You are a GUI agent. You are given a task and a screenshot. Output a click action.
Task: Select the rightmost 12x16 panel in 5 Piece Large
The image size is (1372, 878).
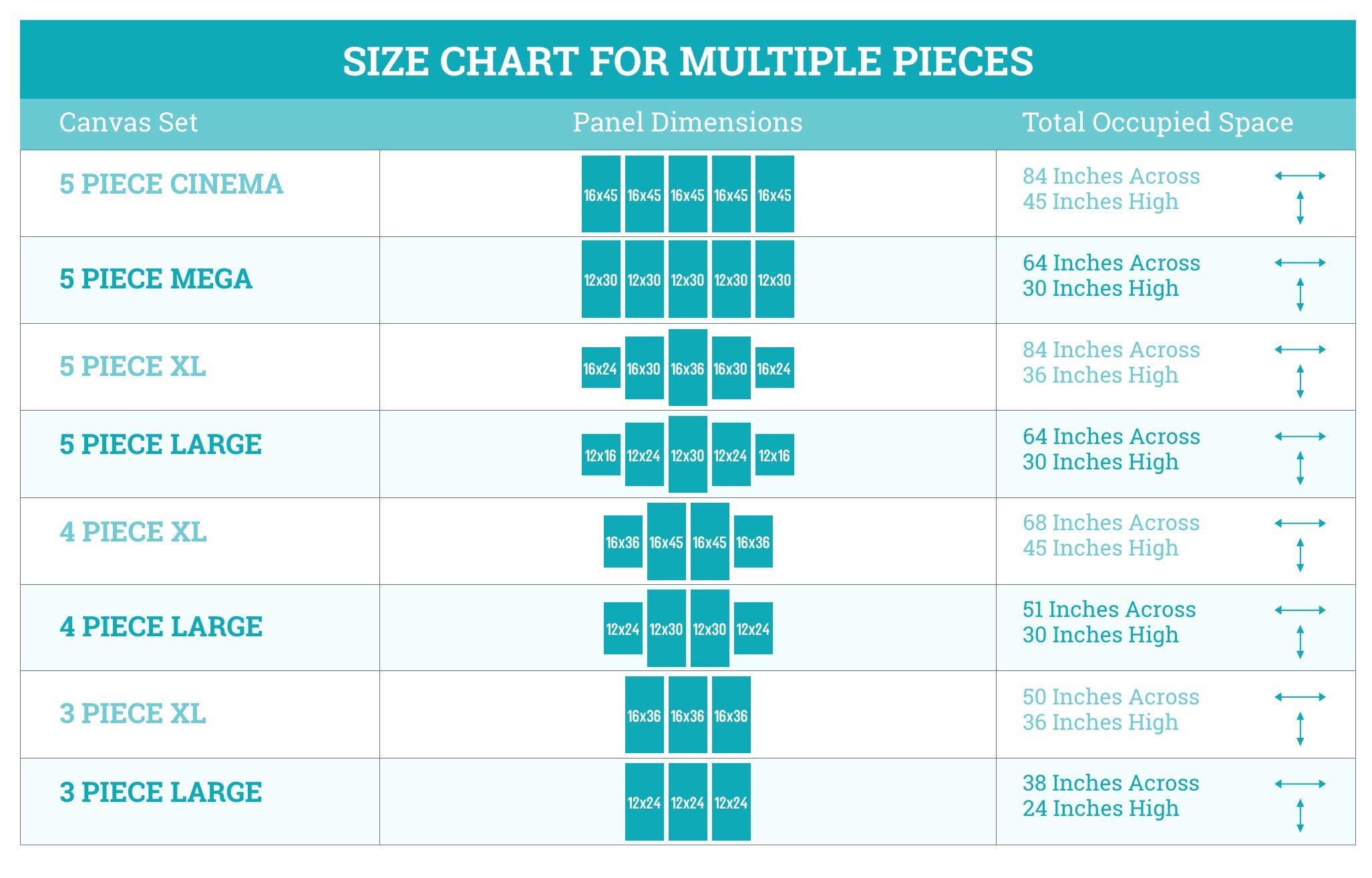pyautogui.click(x=775, y=455)
